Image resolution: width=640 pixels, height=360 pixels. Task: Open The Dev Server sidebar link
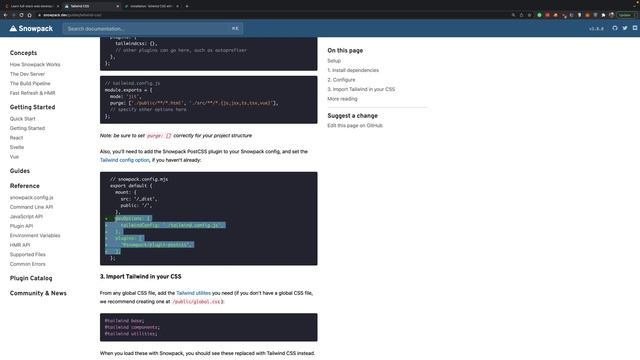(x=27, y=74)
